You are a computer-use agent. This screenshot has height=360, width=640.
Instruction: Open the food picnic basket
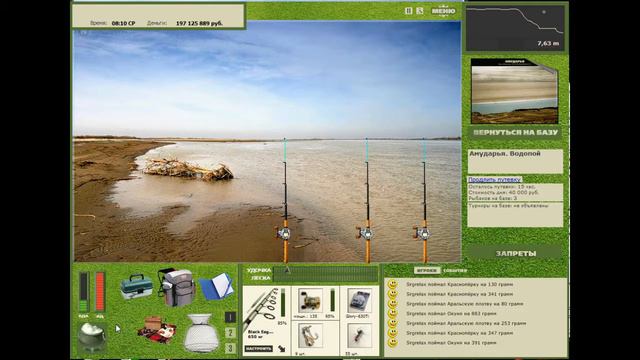click(x=157, y=330)
